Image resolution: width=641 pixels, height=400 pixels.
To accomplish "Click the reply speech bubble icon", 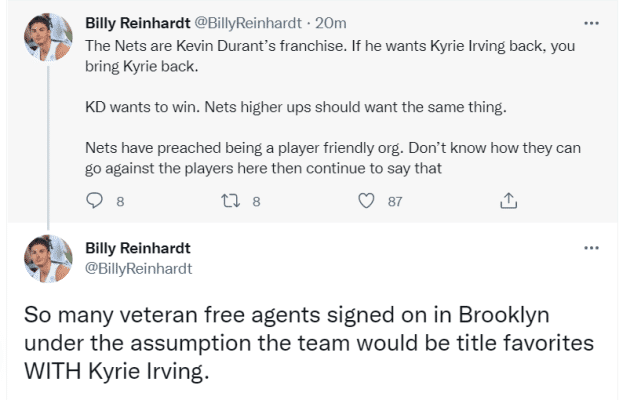I will point(96,201).
